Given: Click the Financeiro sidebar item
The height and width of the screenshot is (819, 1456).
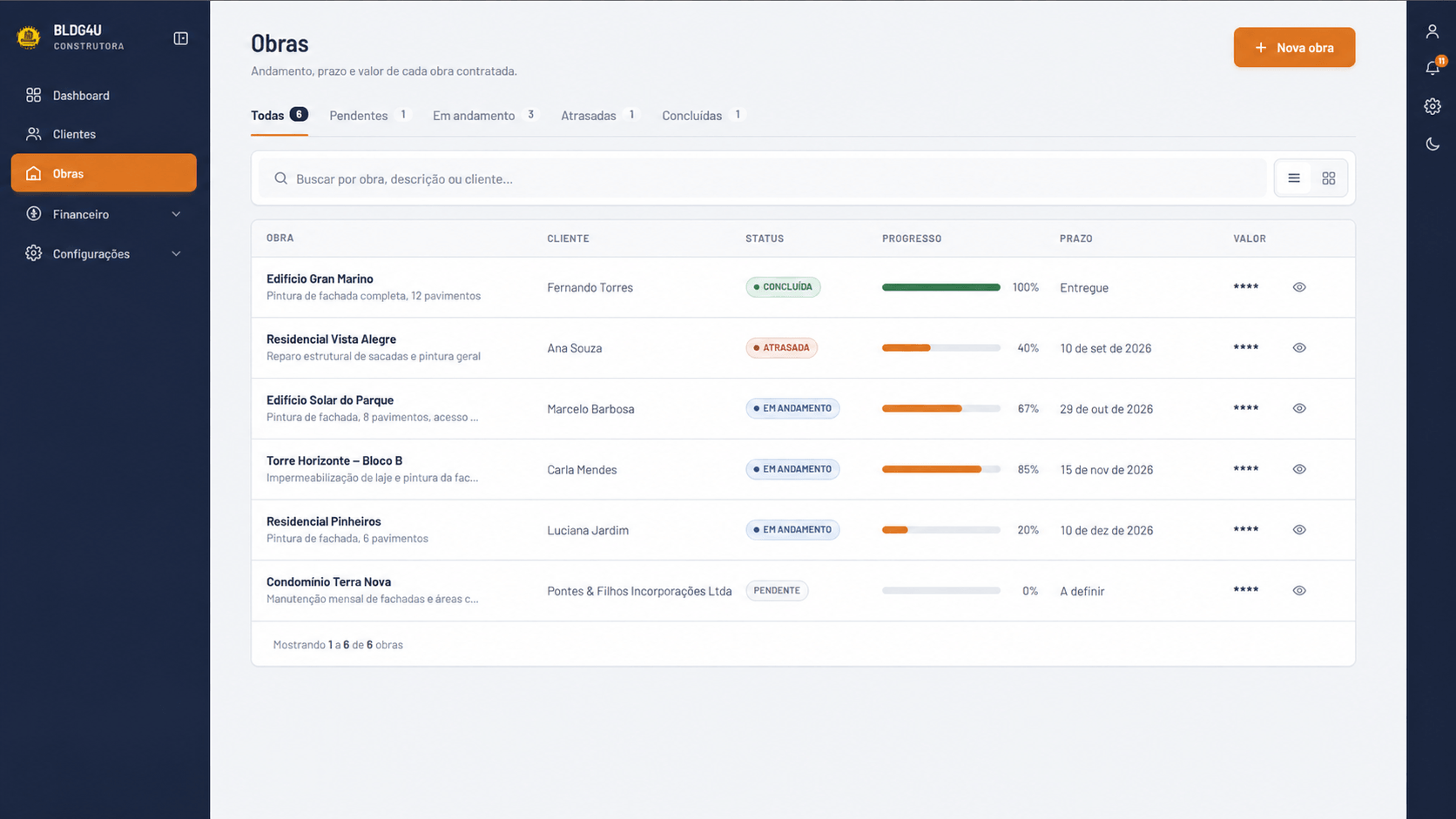Looking at the screenshot, I should point(104,214).
